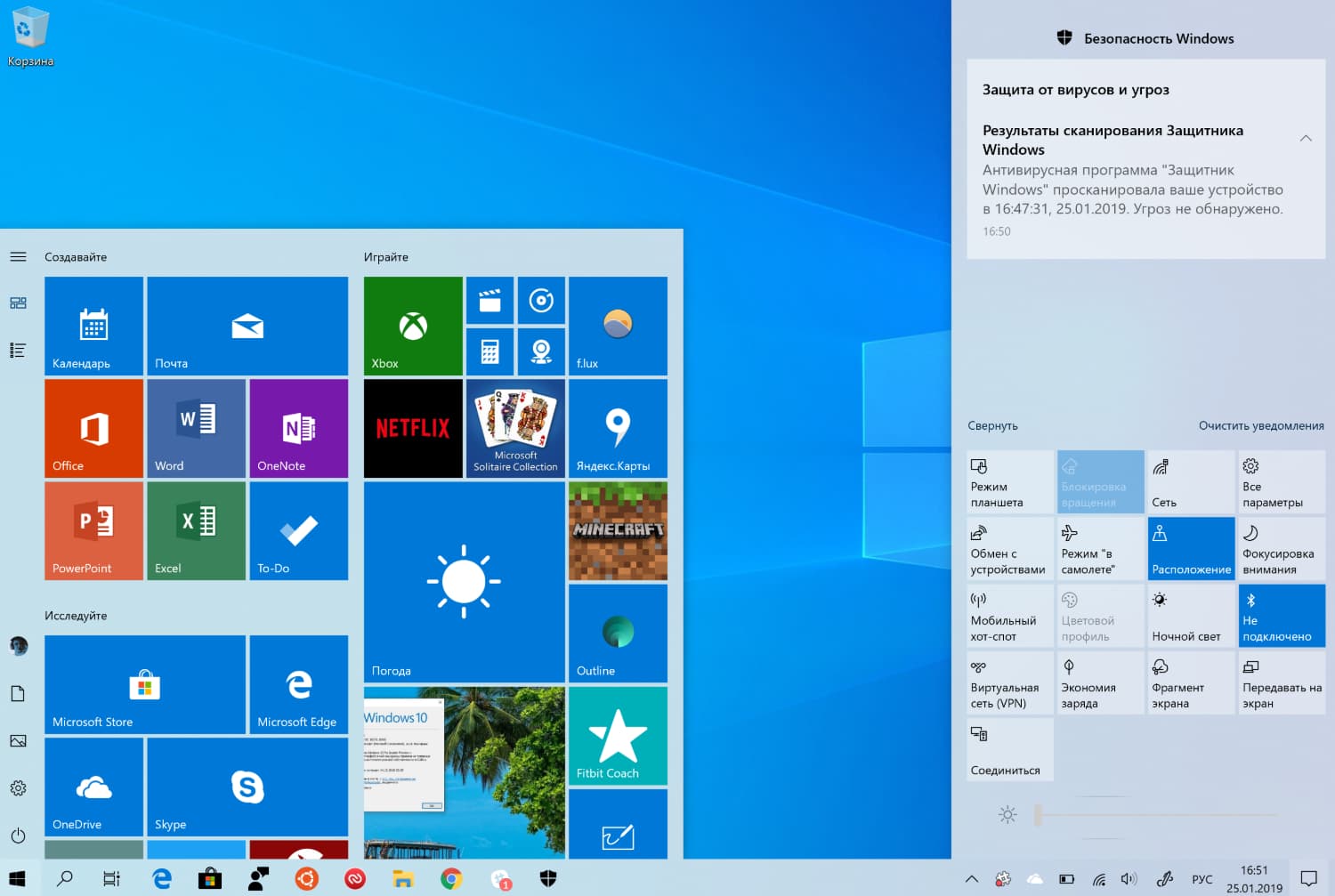Enable Режим планшета quick action
Viewport: 1335px width, 896px height.
tap(1009, 481)
